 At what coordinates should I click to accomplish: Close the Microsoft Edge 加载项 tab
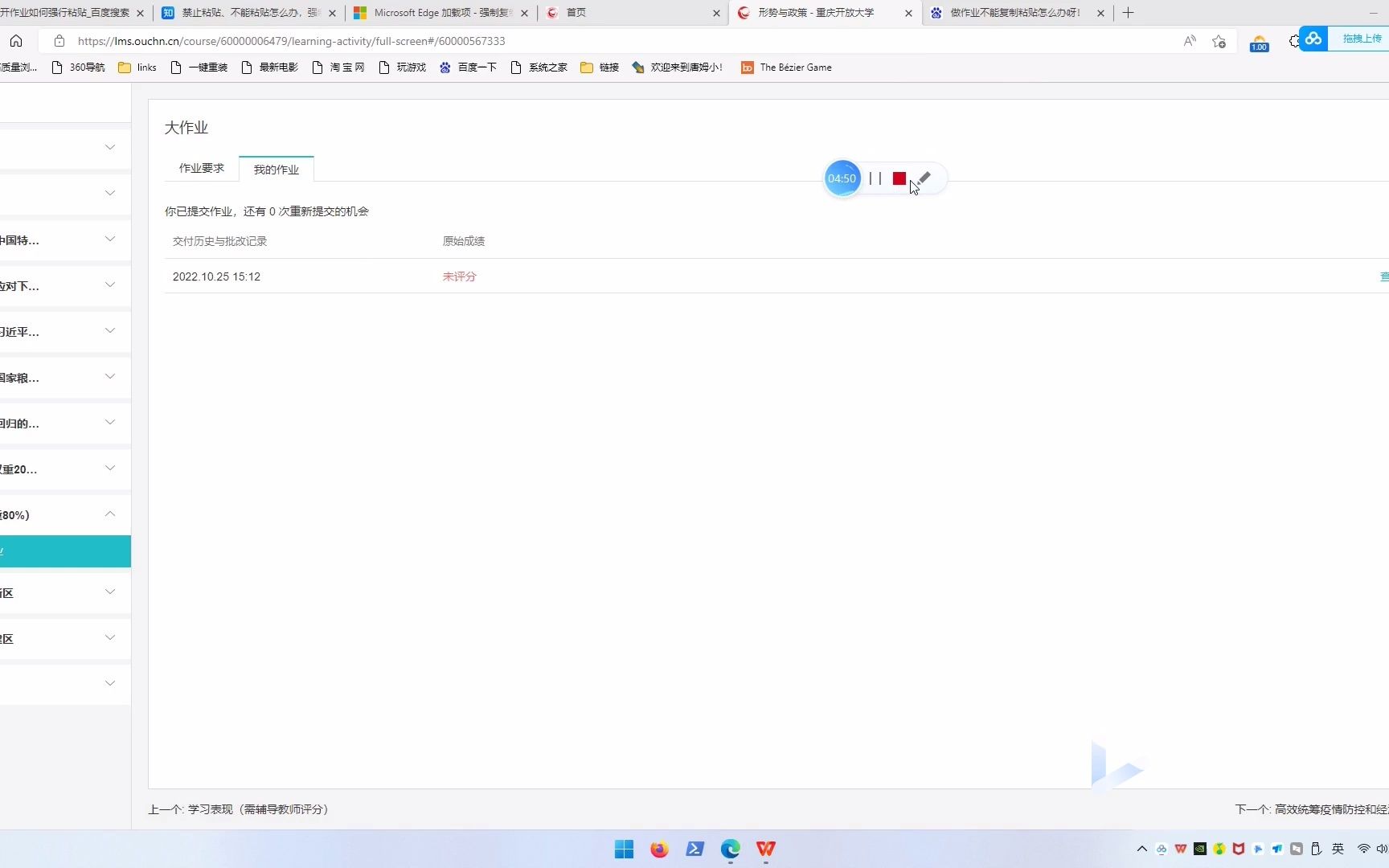pyautogui.click(x=524, y=13)
